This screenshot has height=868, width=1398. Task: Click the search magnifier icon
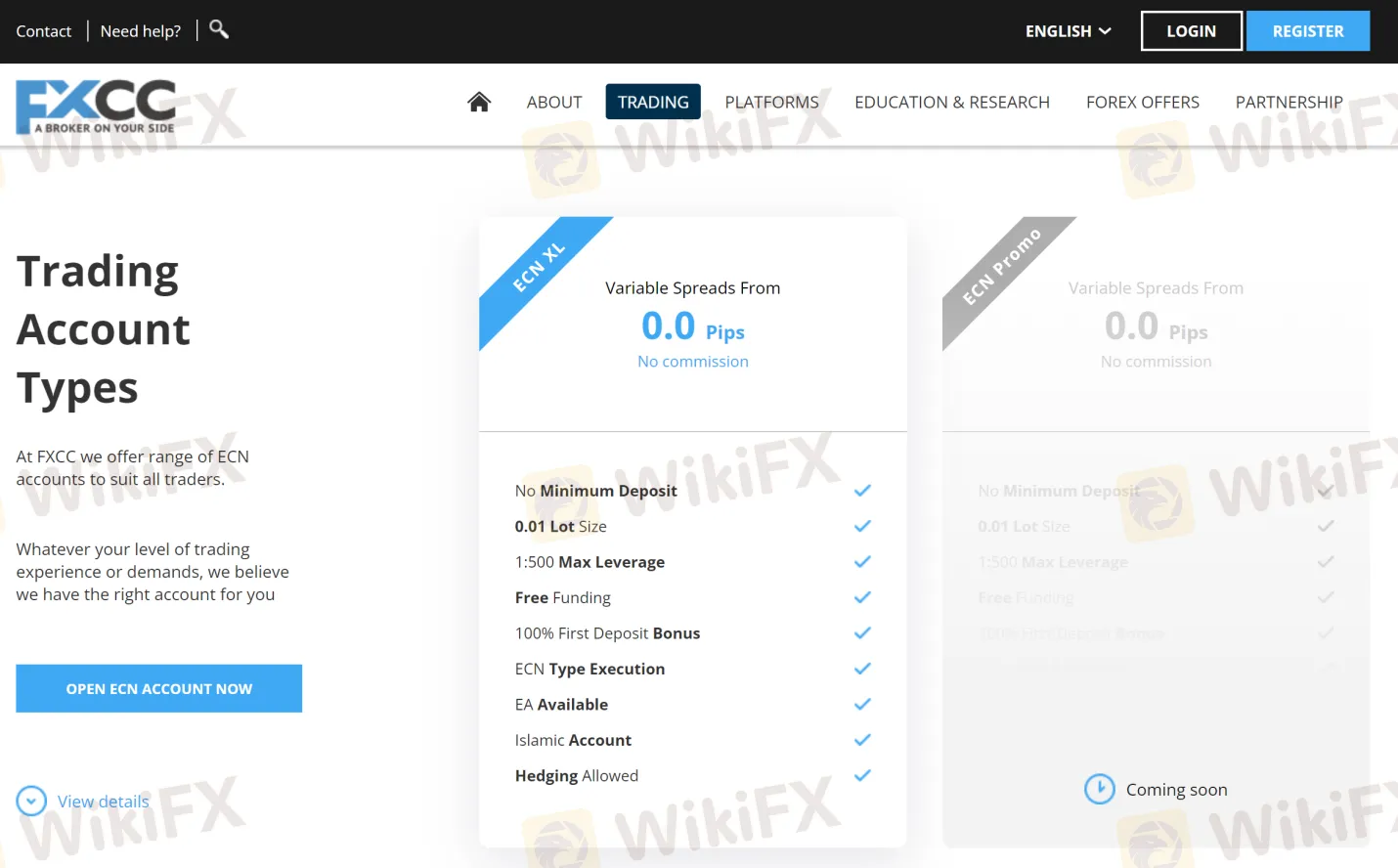pos(219,29)
